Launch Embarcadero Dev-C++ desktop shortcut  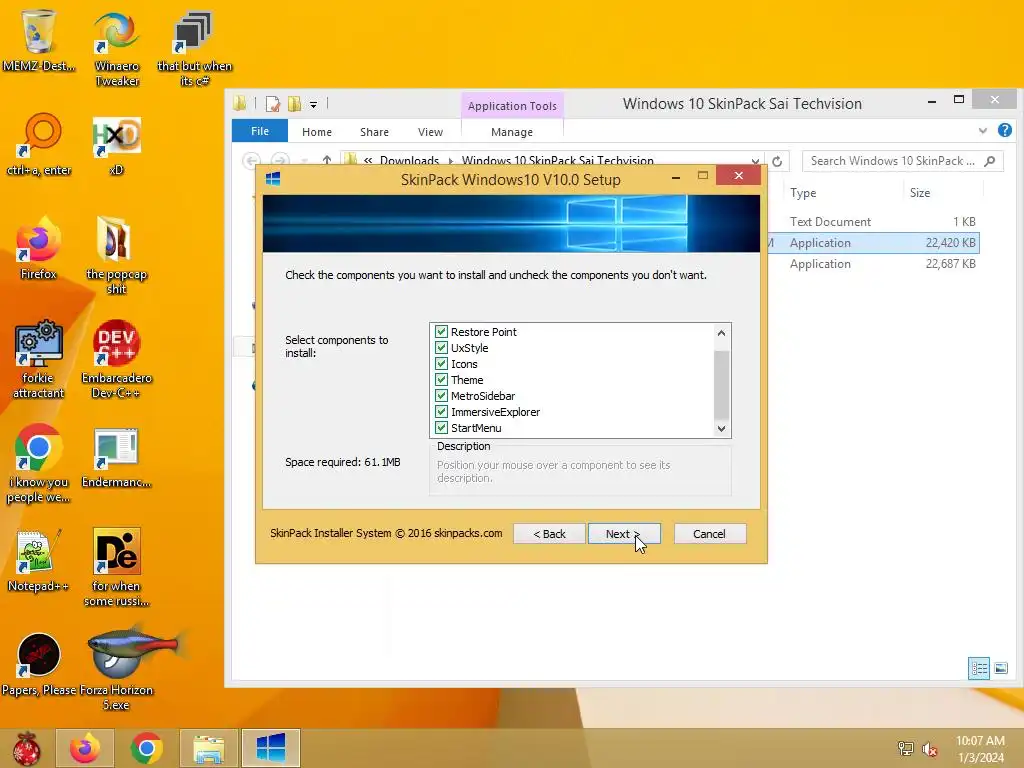[x=116, y=359]
